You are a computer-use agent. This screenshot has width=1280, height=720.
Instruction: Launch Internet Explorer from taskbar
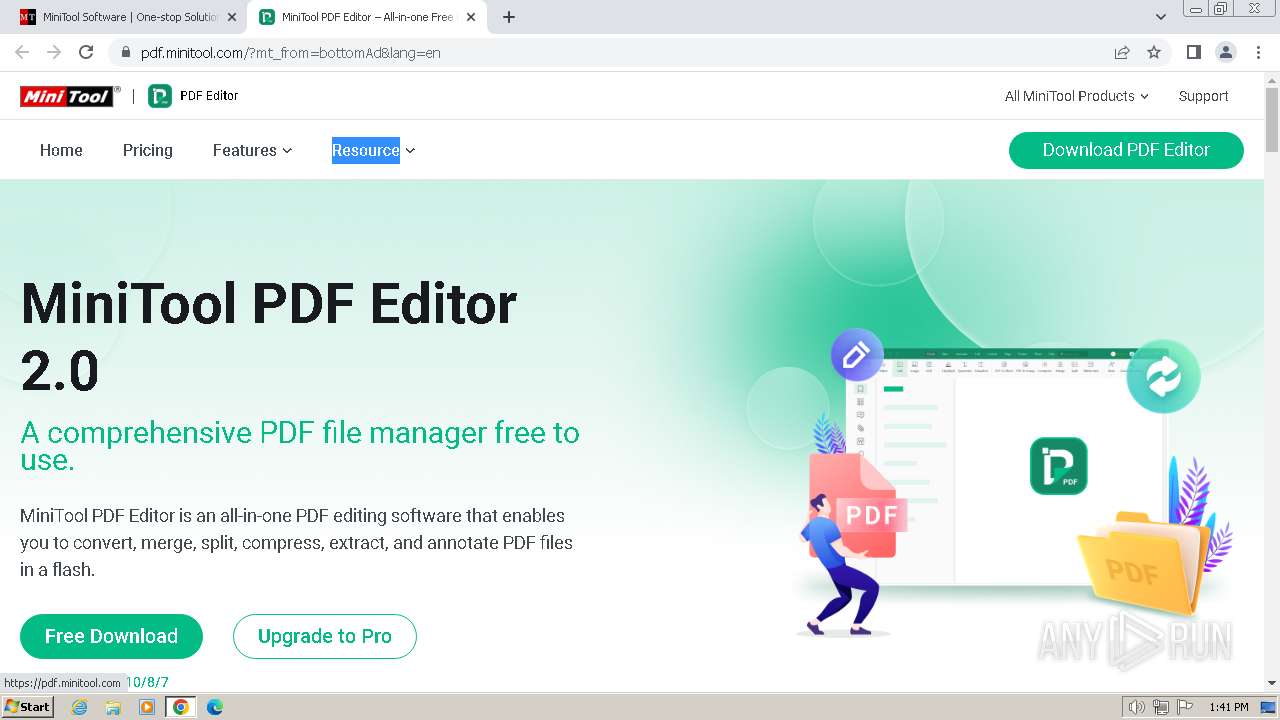(x=79, y=707)
